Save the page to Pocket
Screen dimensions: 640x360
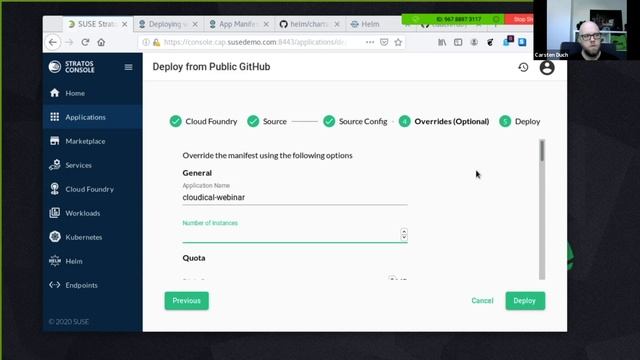(384, 42)
